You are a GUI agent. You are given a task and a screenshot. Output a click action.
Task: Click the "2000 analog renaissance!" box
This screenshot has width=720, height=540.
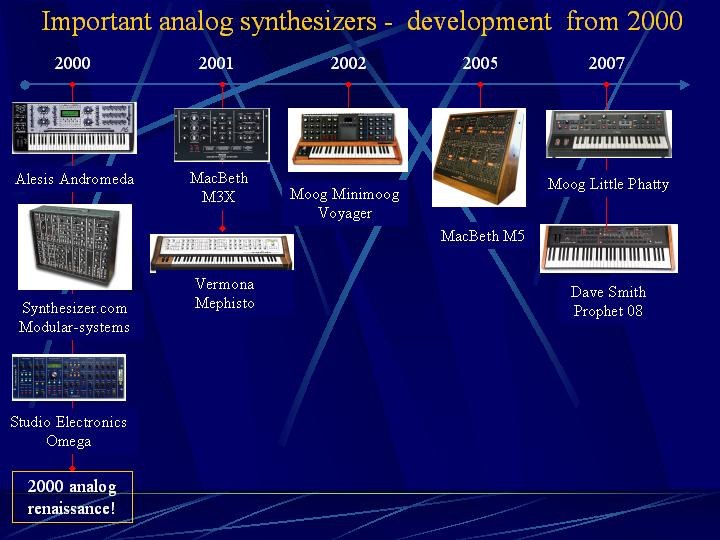pyautogui.click(x=73, y=497)
